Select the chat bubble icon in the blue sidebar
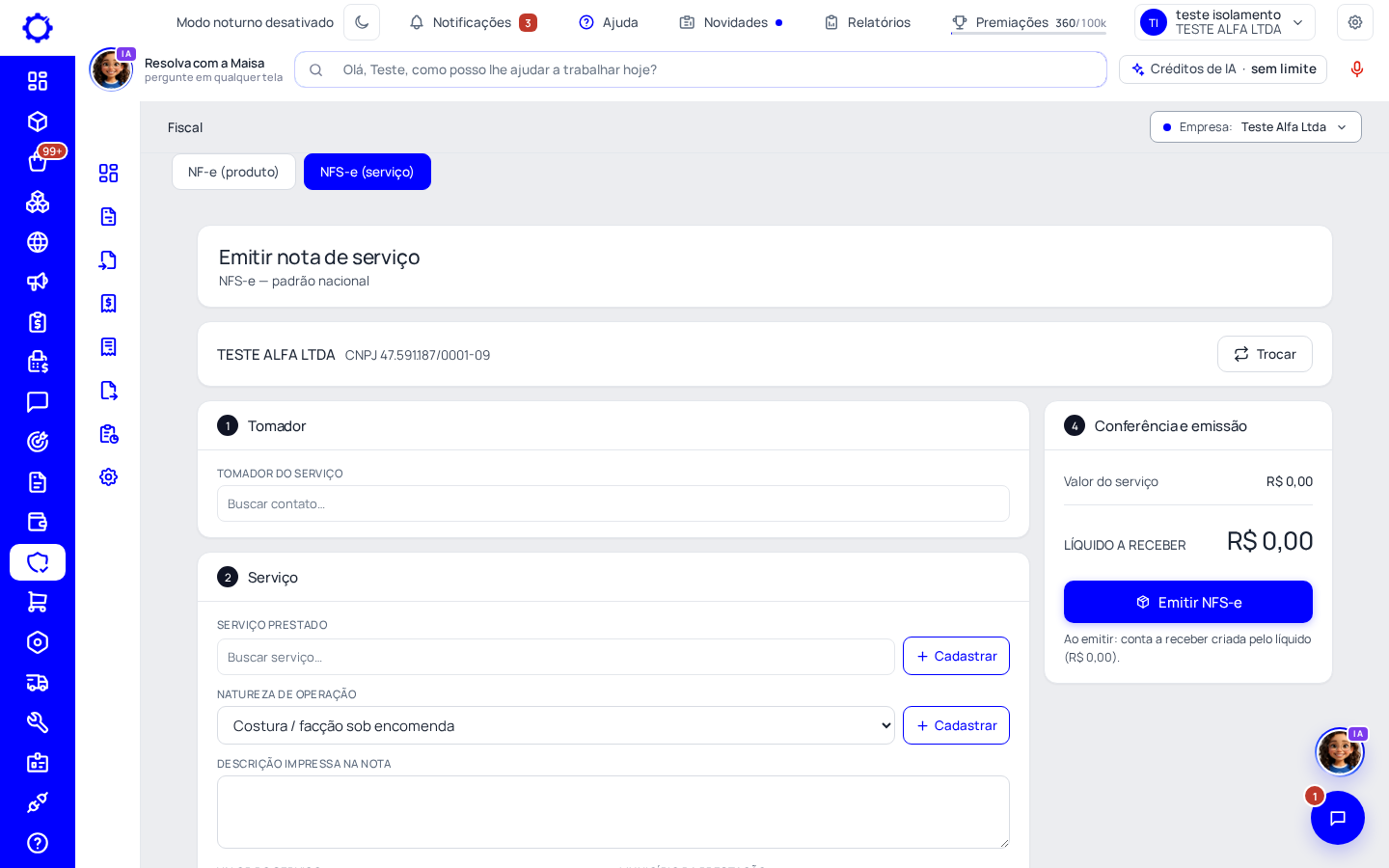 [38, 402]
